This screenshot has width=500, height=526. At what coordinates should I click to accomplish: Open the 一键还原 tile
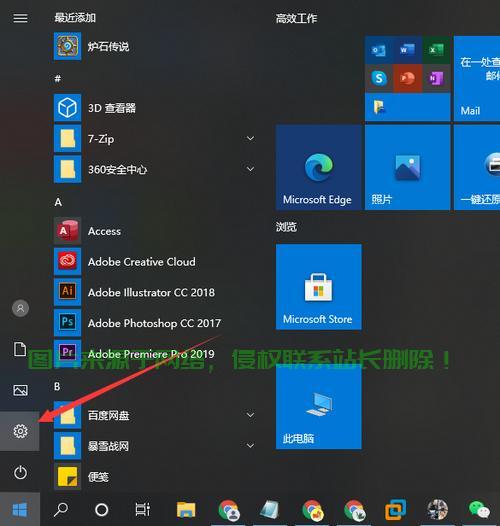[477, 167]
